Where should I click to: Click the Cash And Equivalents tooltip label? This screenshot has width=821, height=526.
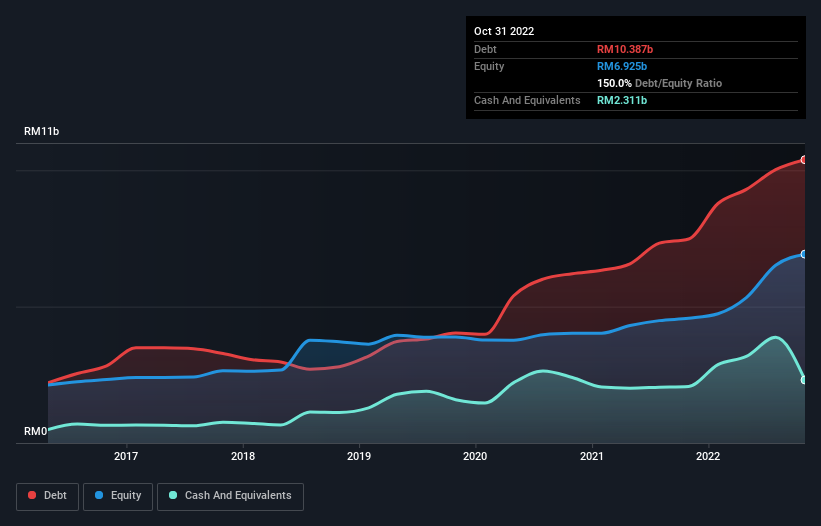tap(527, 100)
